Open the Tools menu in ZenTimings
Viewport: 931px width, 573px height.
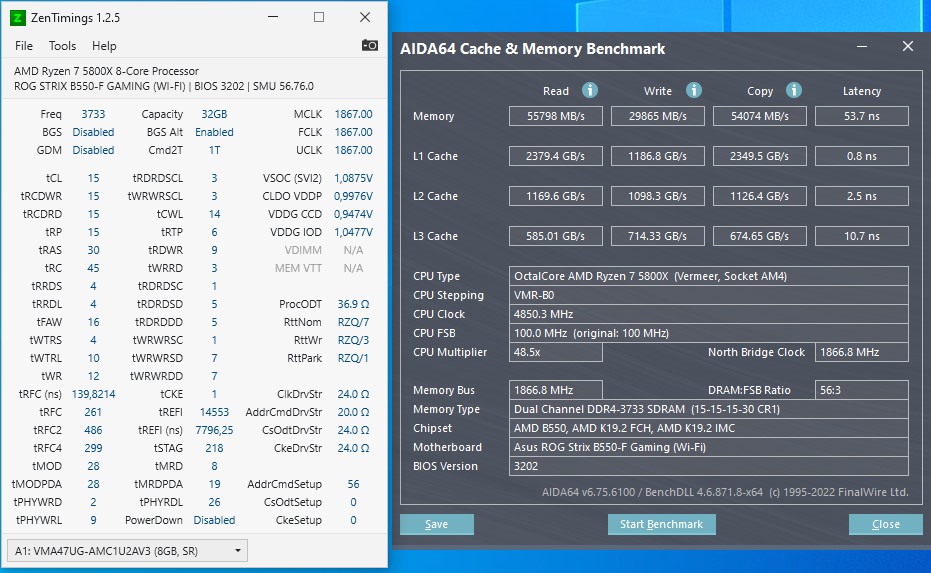click(62, 46)
